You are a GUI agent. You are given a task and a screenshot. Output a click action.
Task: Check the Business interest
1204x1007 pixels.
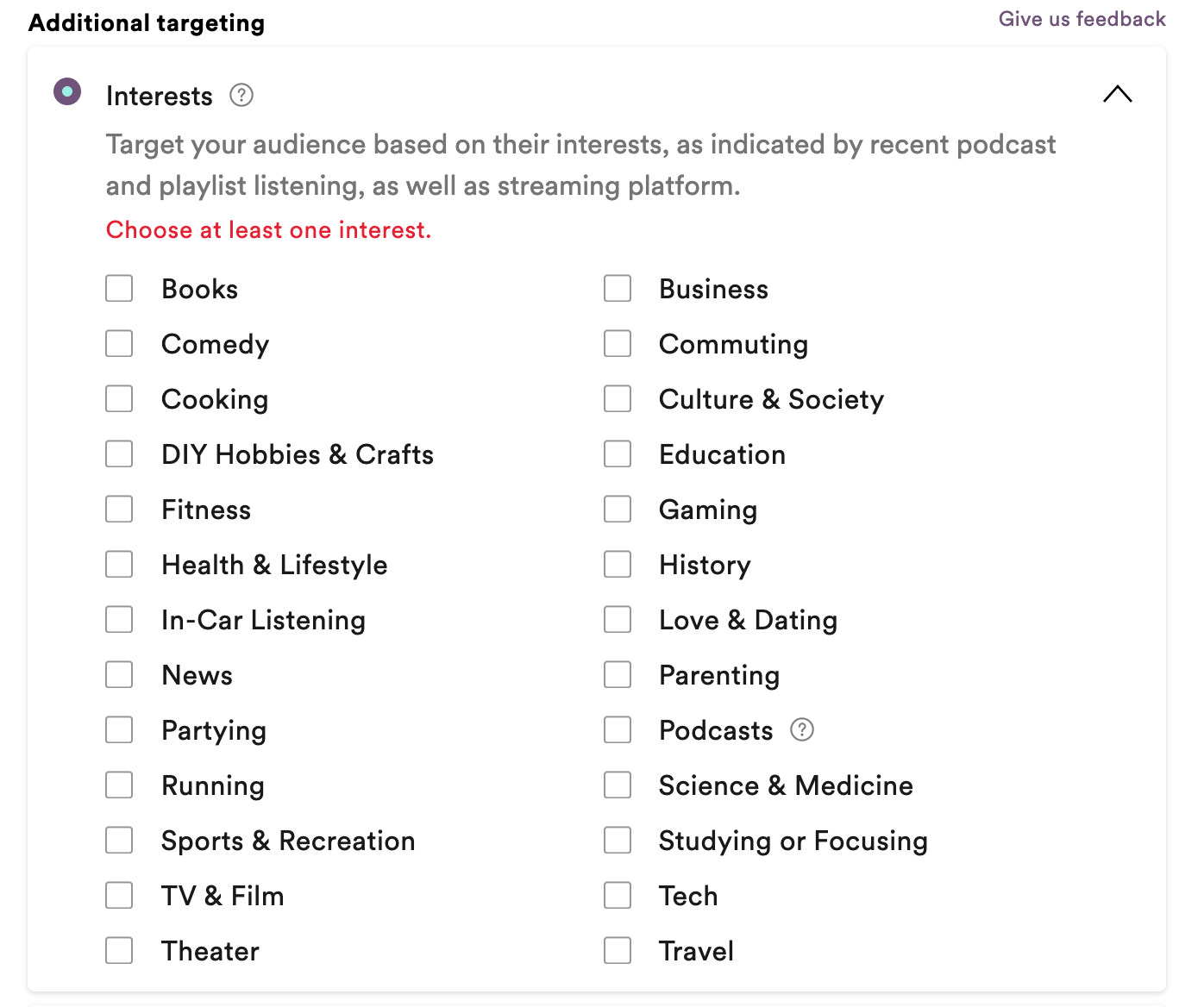point(618,288)
